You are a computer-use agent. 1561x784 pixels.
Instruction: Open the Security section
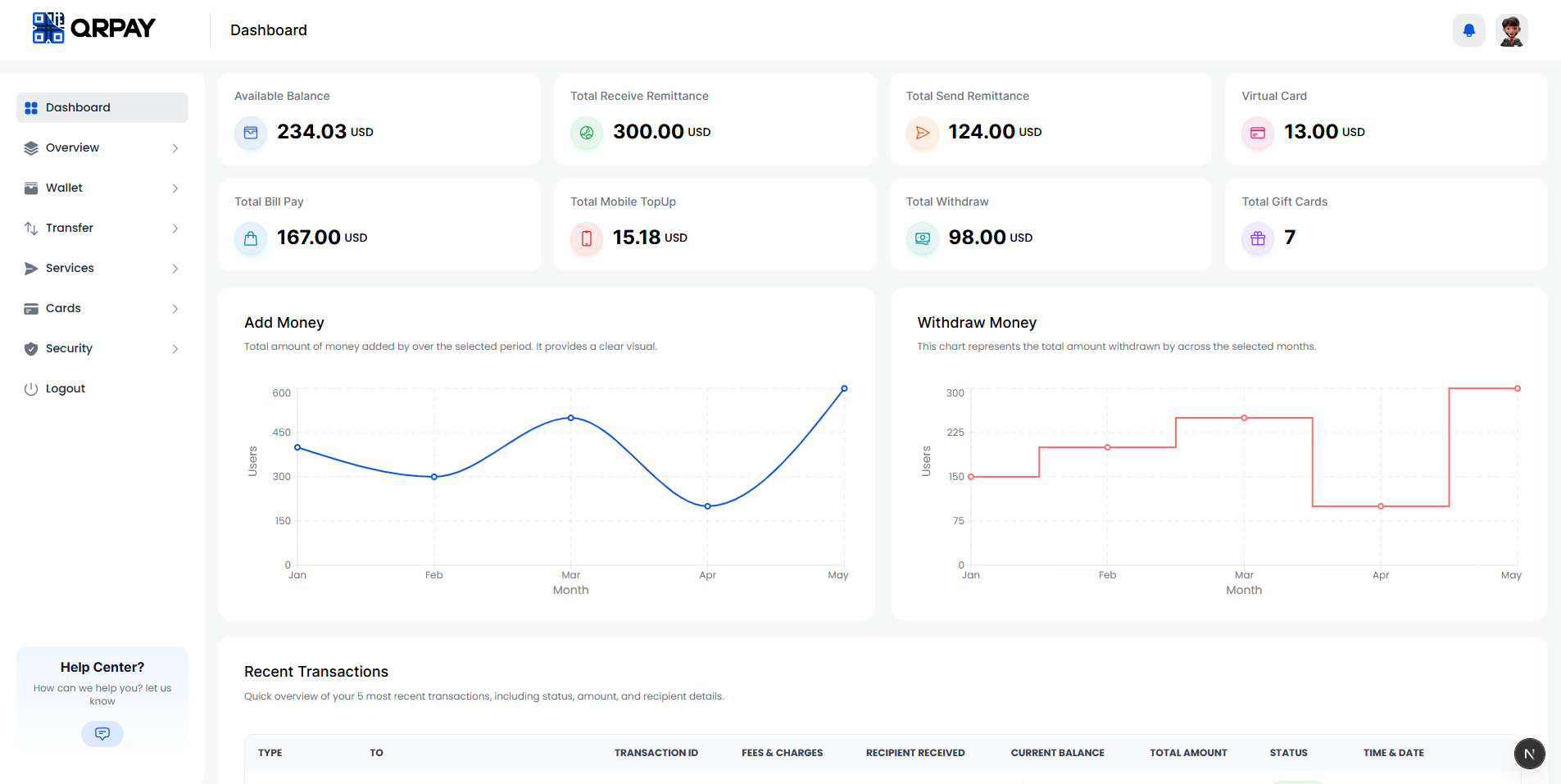pyautogui.click(x=102, y=348)
